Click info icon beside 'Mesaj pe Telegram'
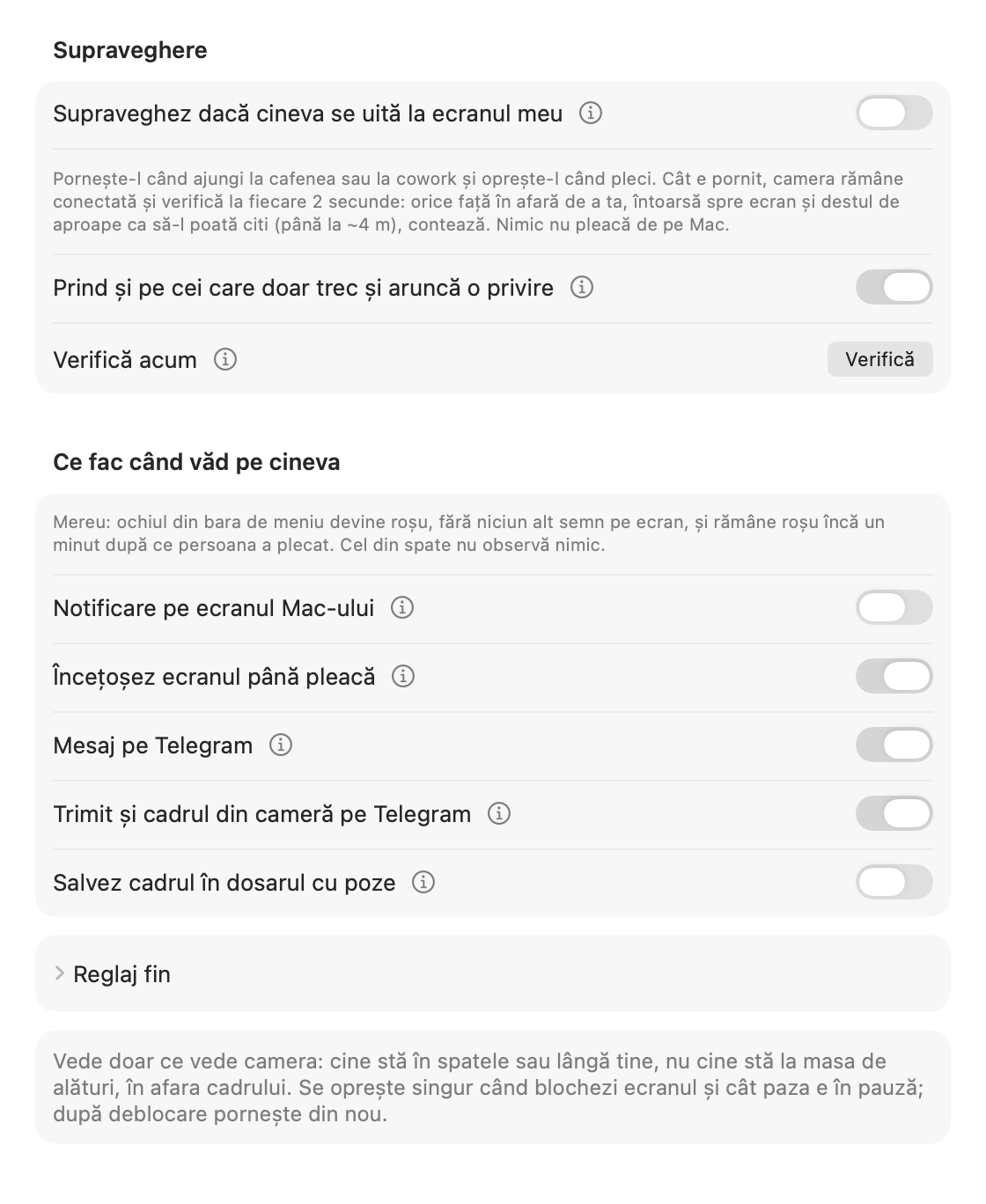 click(x=281, y=745)
